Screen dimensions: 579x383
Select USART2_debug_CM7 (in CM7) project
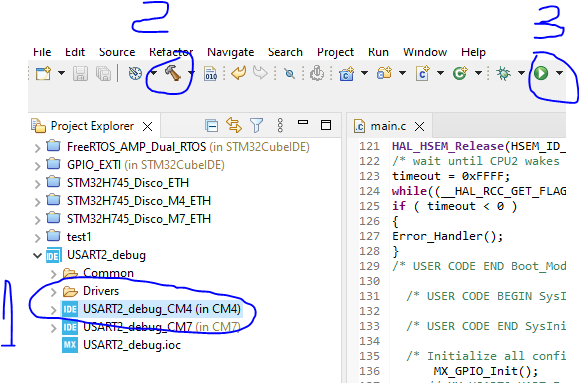(151, 327)
